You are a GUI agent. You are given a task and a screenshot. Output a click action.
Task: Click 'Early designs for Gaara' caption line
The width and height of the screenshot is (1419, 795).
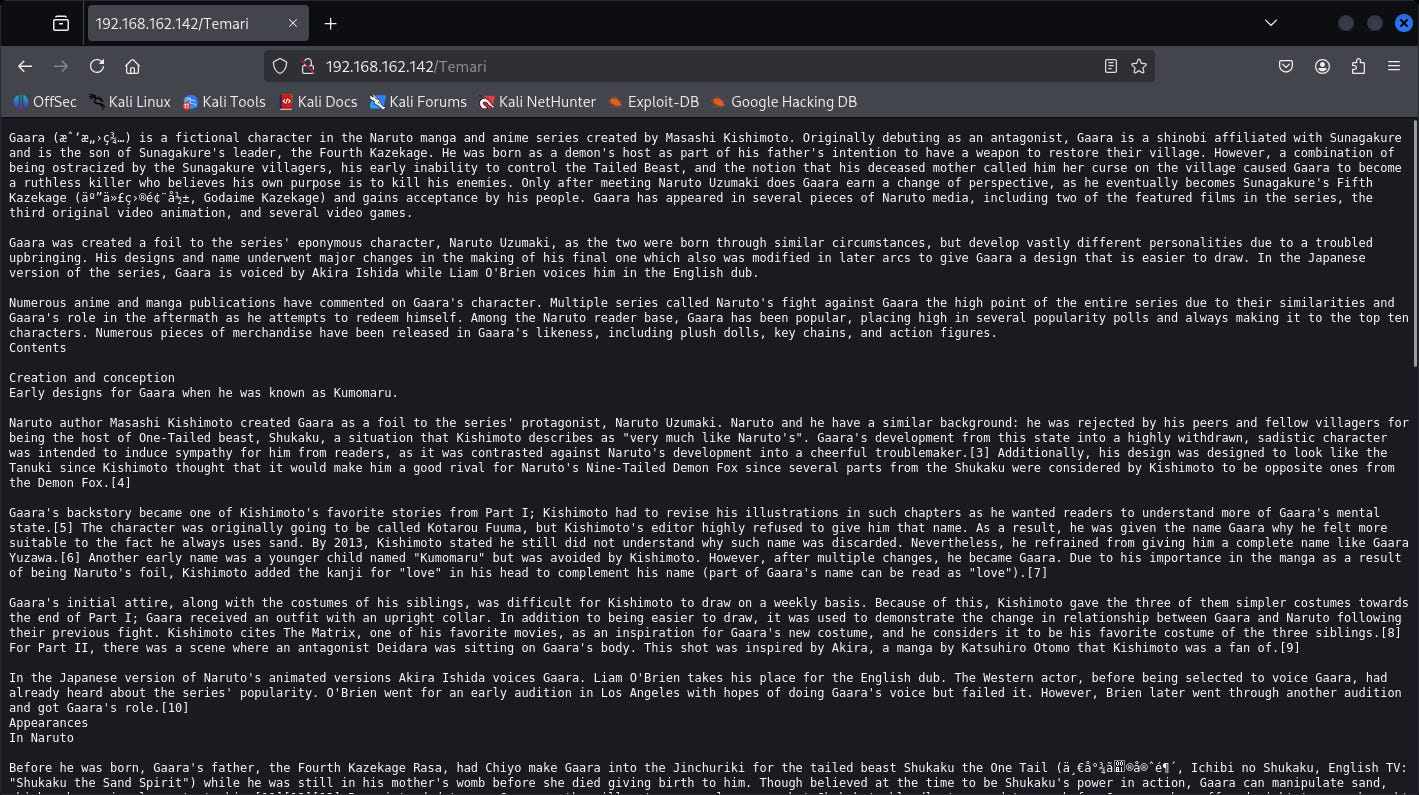click(x=204, y=393)
